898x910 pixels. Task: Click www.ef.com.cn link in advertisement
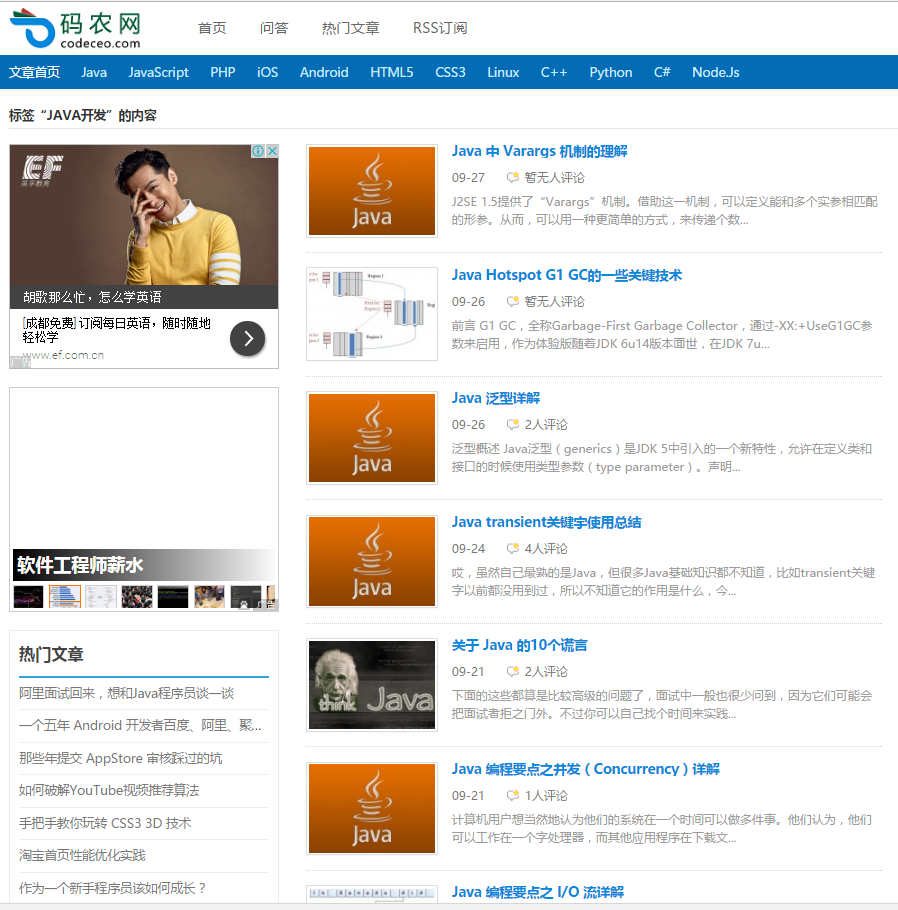pos(63,355)
